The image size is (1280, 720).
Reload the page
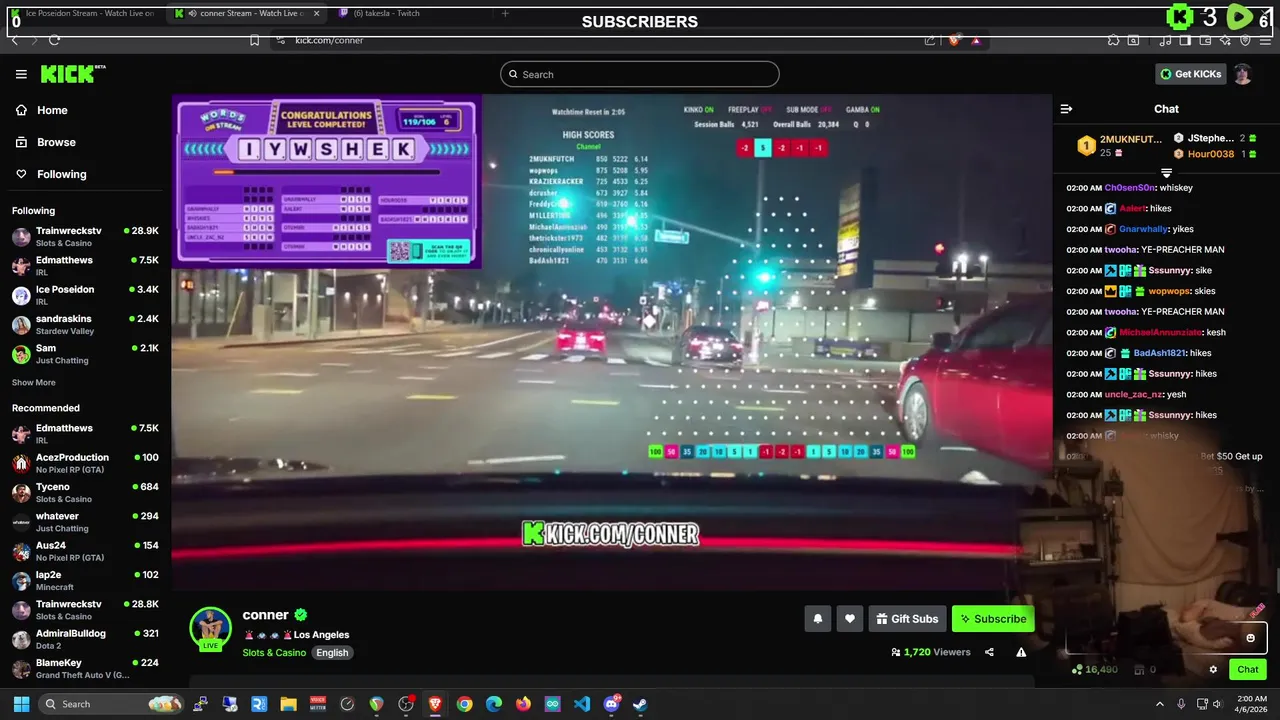click(x=54, y=40)
